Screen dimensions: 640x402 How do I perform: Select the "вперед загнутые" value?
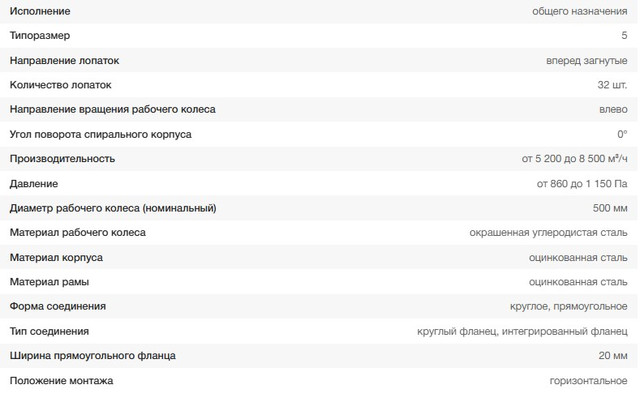click(x=587, y=60)
